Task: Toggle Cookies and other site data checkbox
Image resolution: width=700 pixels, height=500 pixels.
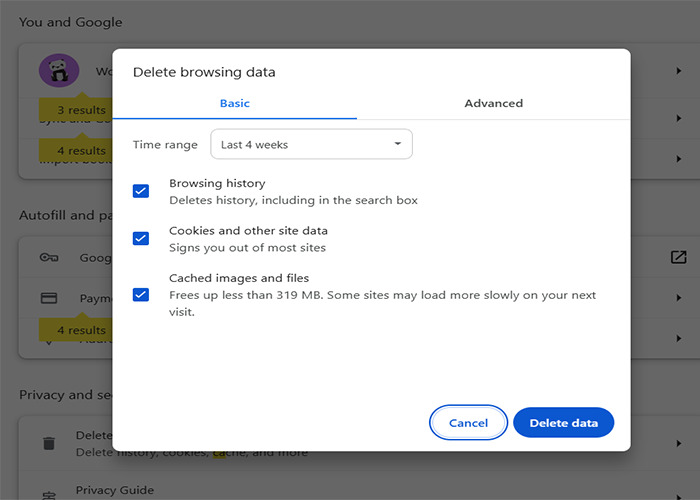Action: coord(141,238)
